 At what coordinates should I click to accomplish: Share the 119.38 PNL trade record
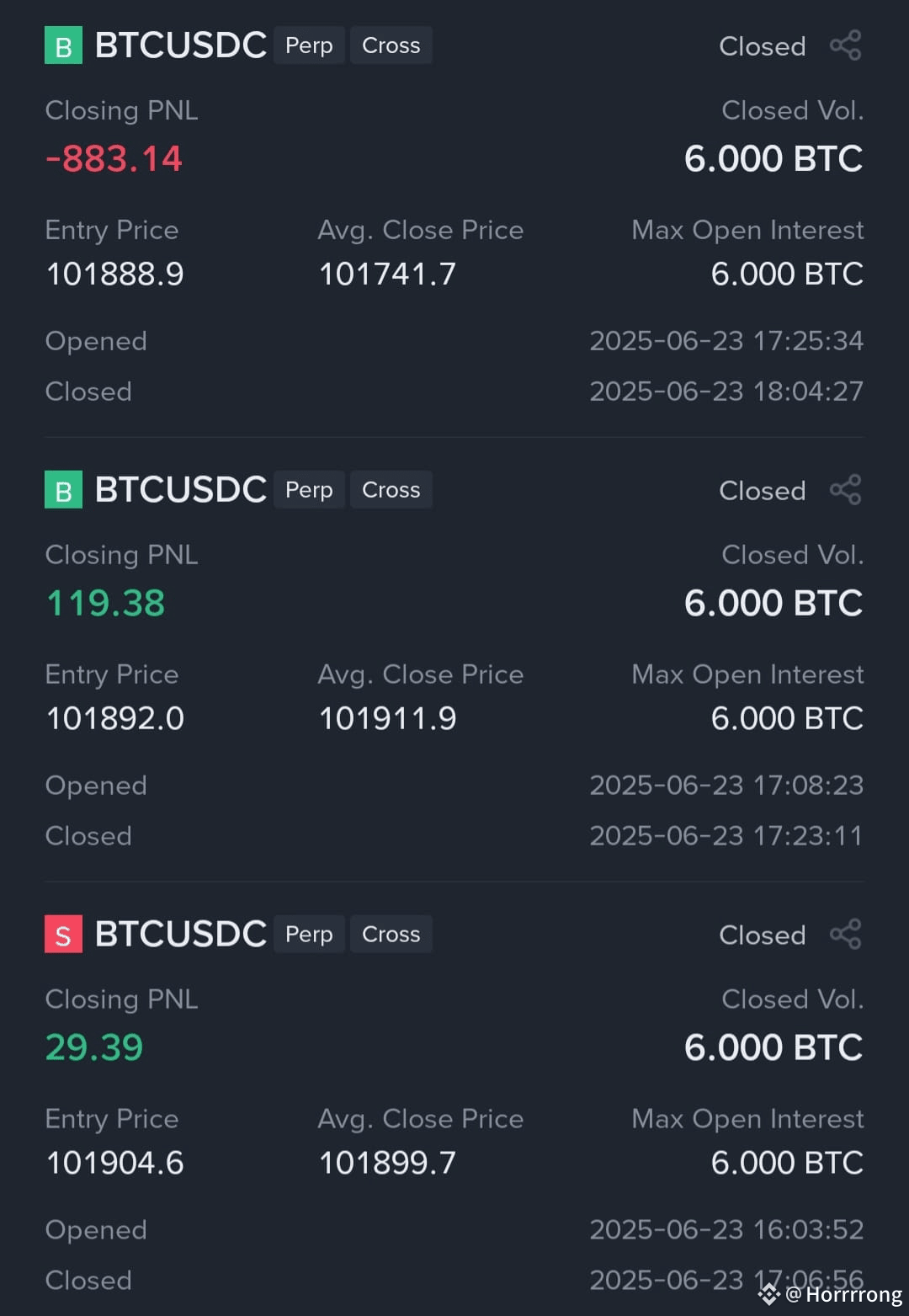pos(846,490)
